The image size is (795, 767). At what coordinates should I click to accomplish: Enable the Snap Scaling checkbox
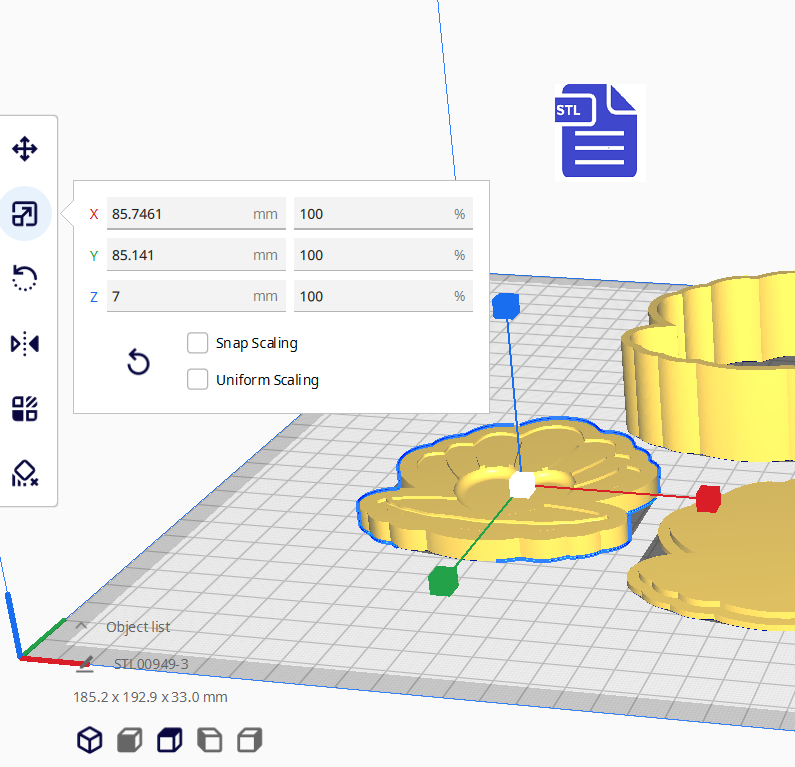click(x=198, y=343)
